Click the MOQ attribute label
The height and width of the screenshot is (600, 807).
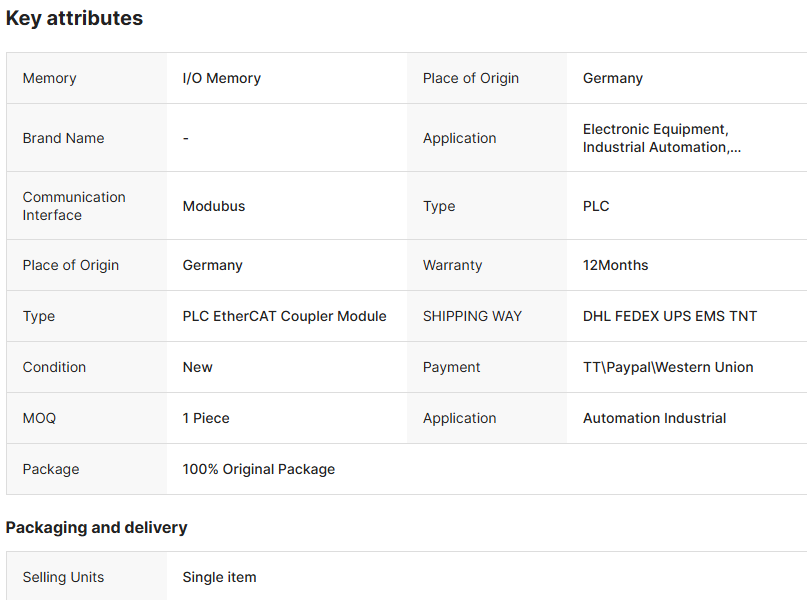pos(39,418)
